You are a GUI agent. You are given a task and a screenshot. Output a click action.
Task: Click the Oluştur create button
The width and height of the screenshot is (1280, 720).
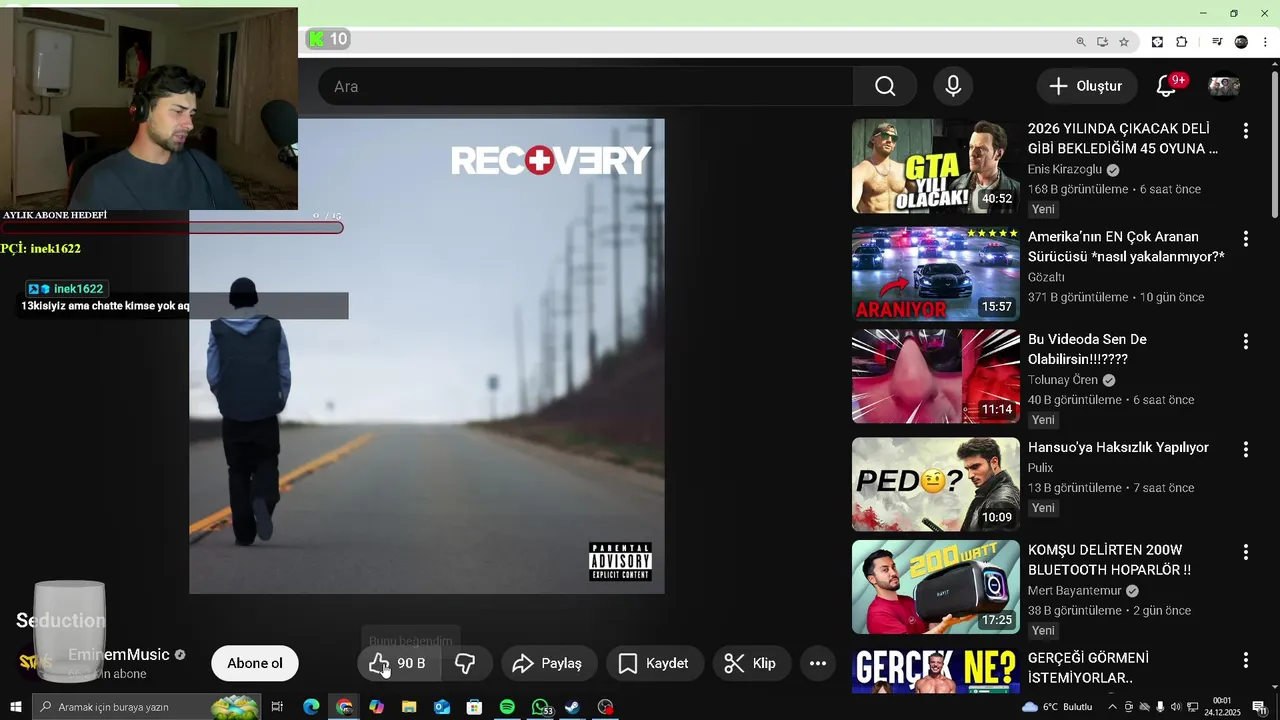coord(1086,86)
